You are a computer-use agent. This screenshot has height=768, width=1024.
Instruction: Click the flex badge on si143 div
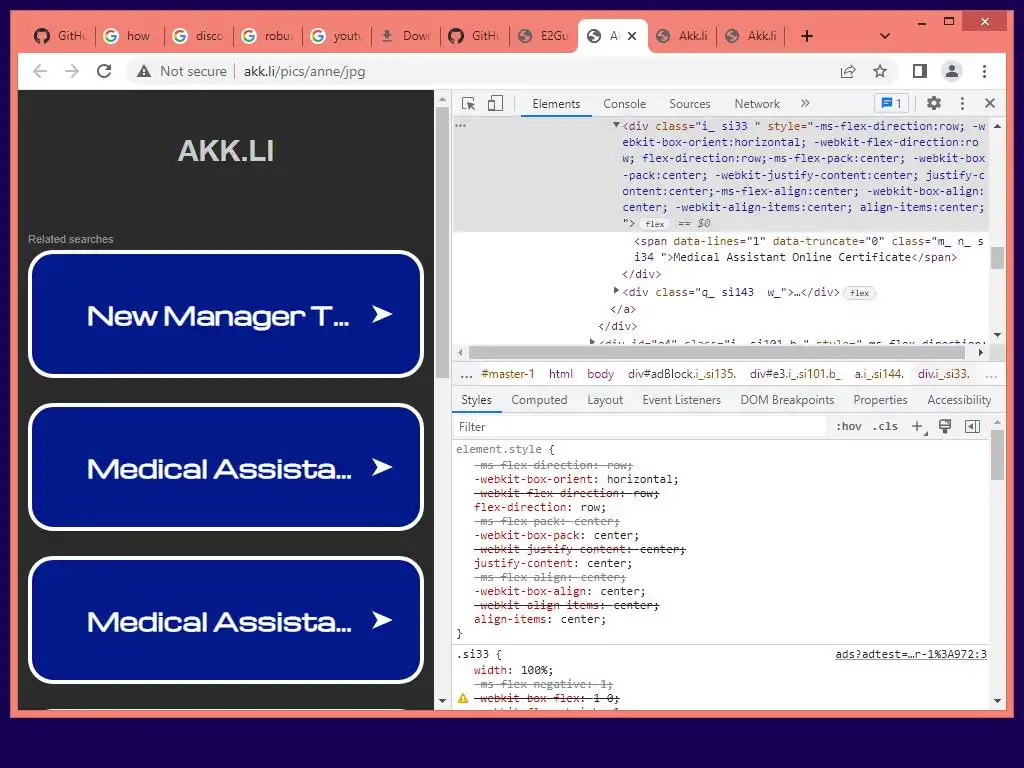(859, 293)
